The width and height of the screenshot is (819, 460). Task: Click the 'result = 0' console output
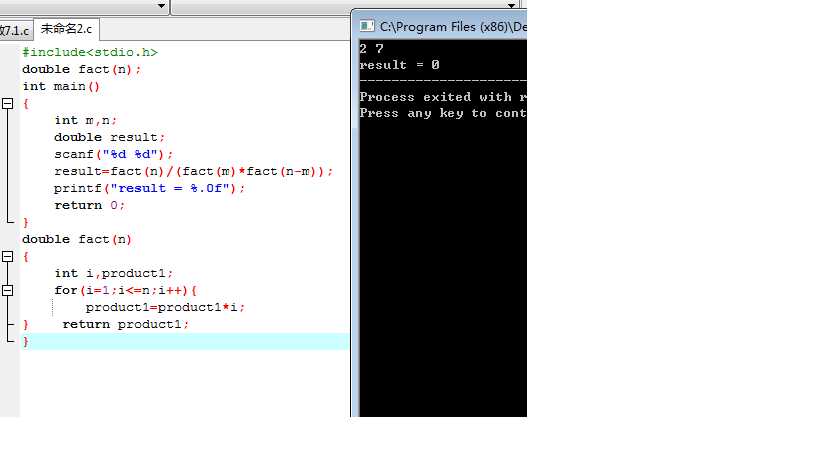click(x=400, y=65)
